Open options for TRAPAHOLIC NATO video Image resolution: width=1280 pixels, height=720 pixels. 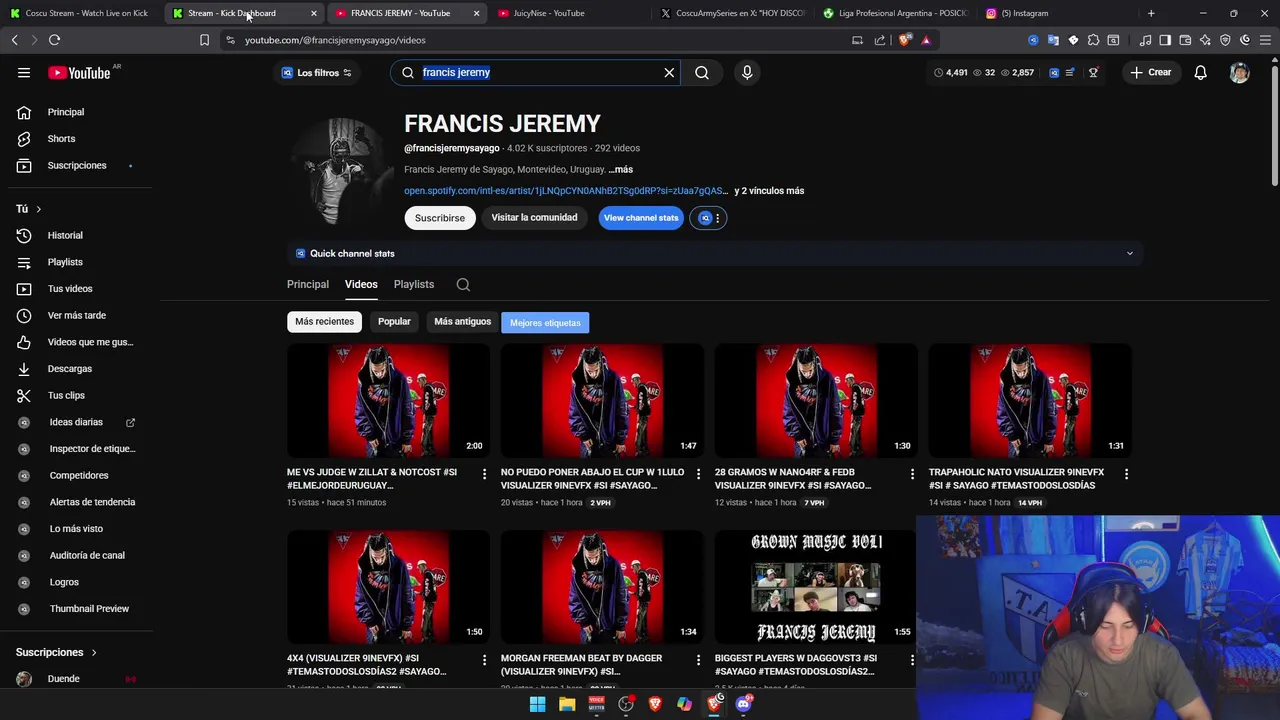pos(1126,473)
